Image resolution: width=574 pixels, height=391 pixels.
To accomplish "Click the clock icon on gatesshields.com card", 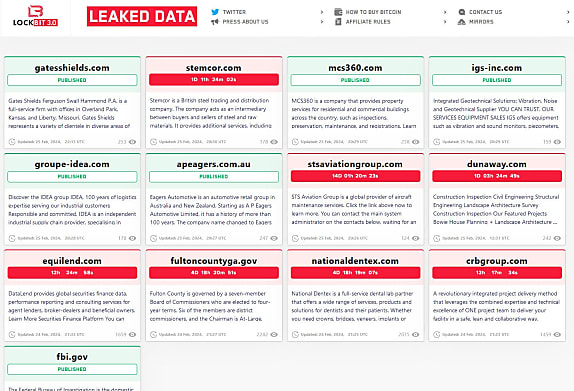I will 12,142.
